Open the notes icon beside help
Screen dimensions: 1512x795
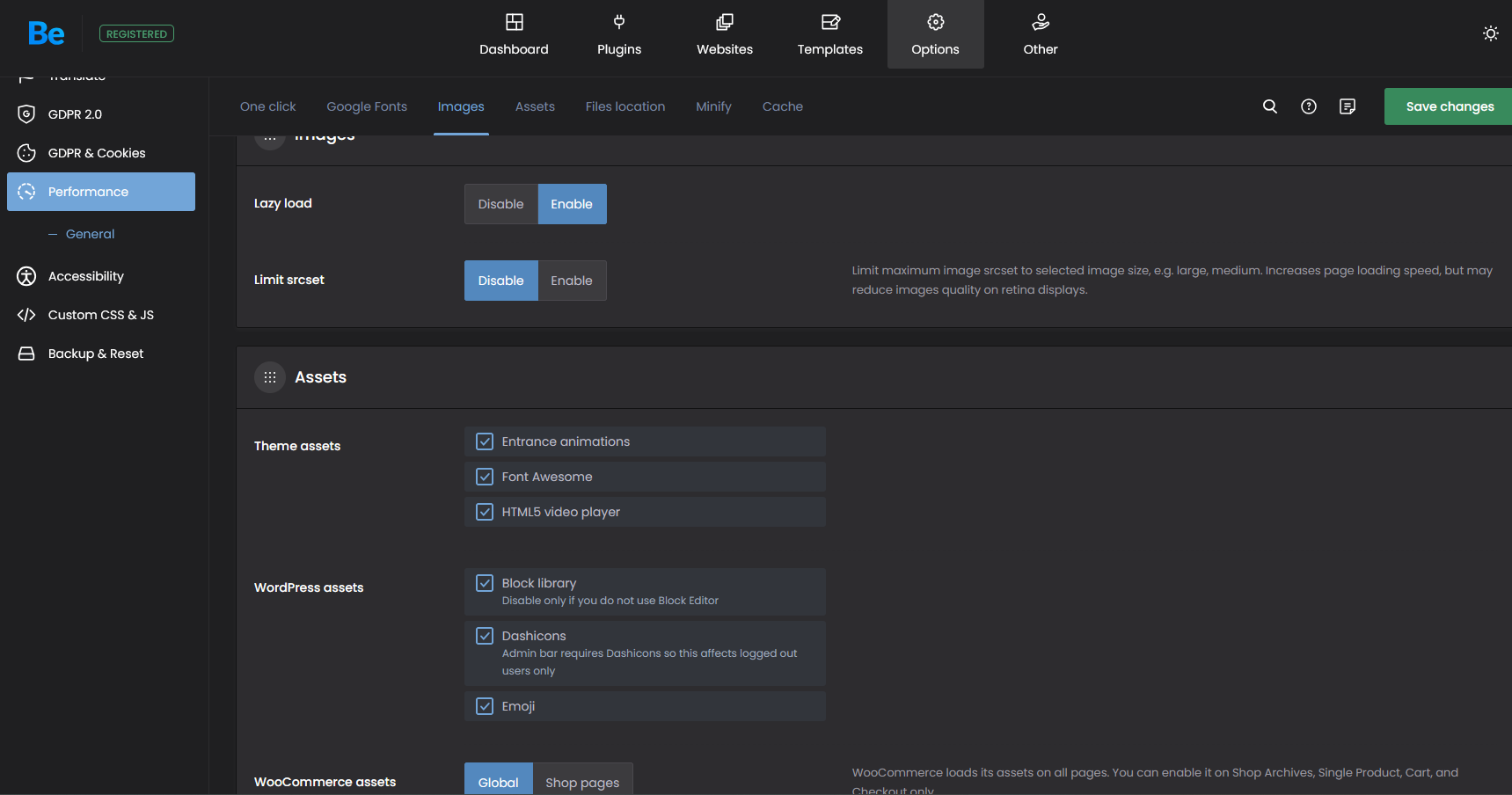[1347, 106]
